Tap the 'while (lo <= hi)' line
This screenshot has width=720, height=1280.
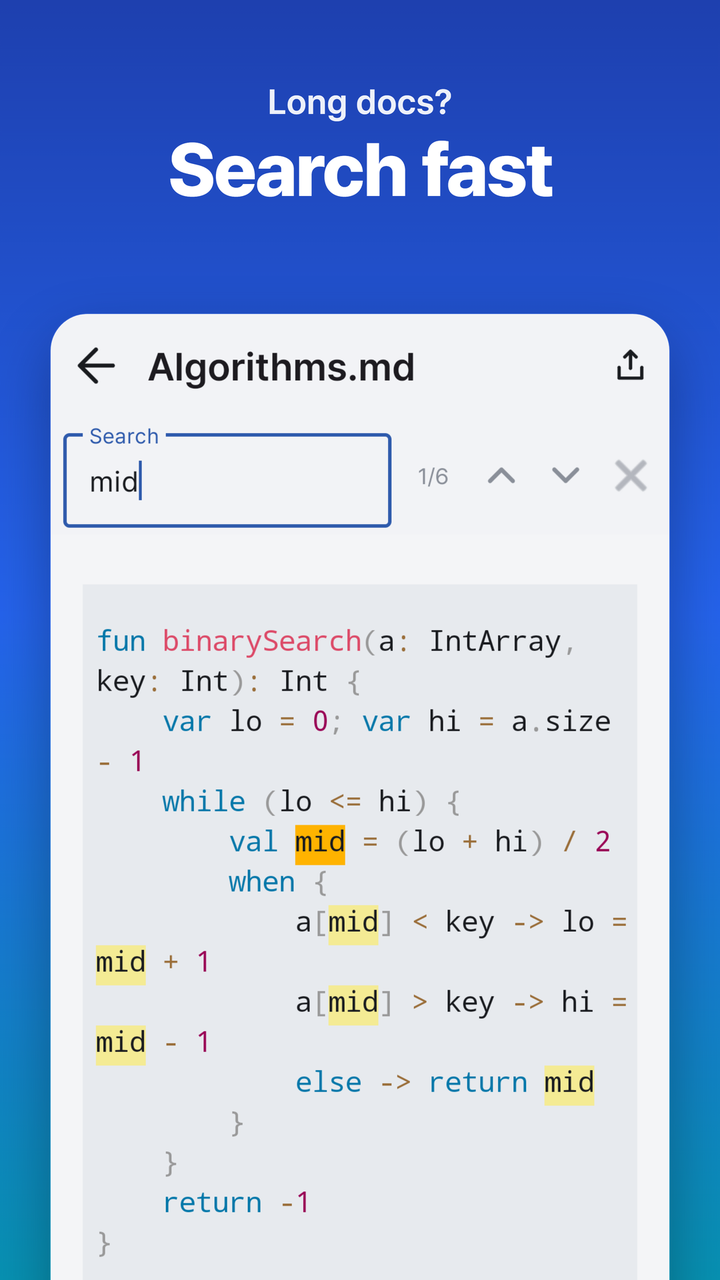point(311,802)
